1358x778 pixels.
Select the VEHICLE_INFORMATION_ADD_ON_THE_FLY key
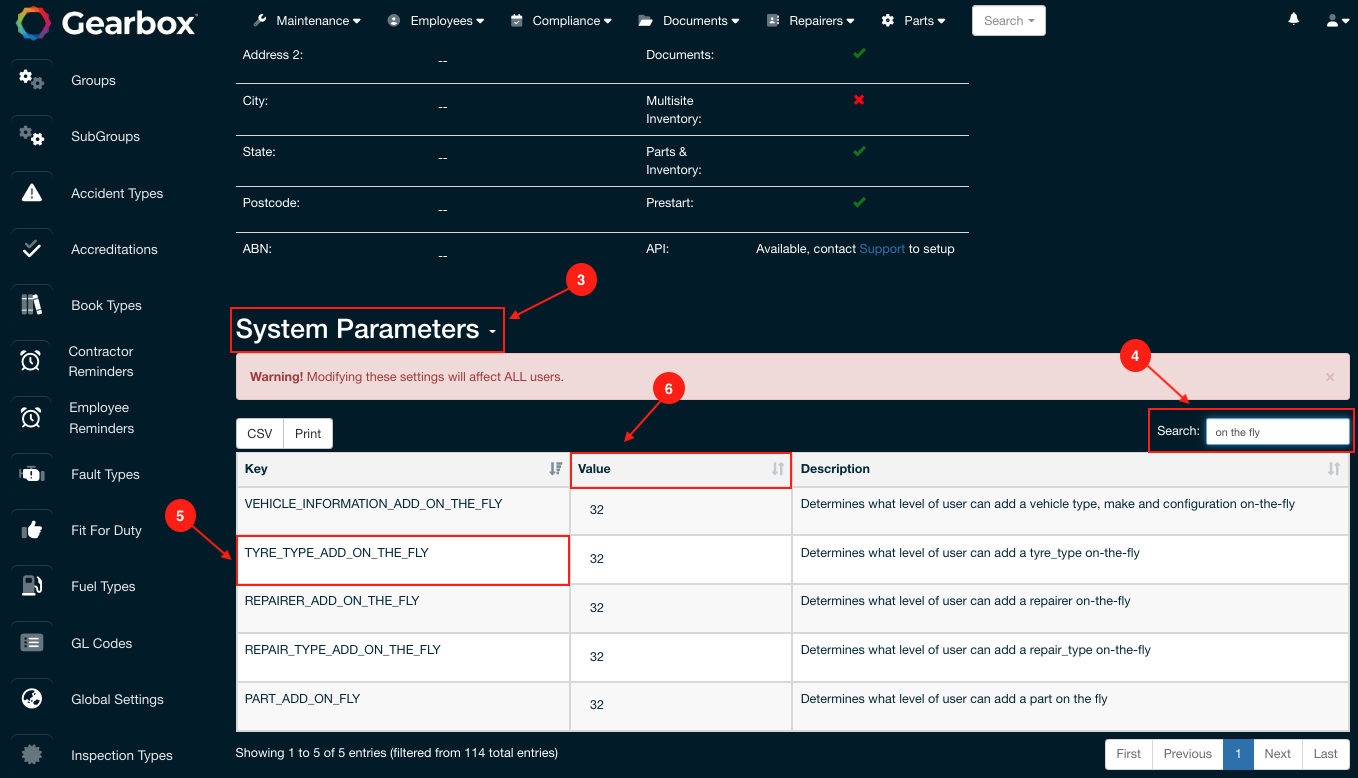point(373,504)
